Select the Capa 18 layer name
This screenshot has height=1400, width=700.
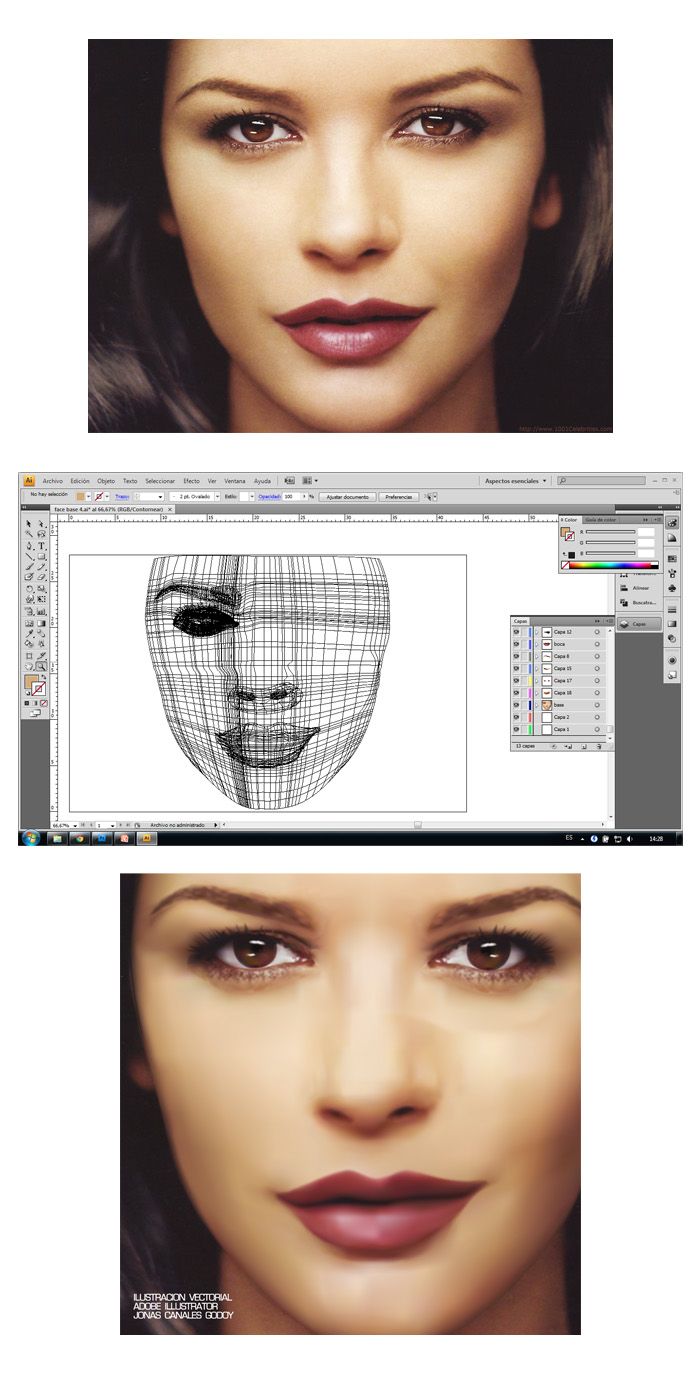tap(562, 693)
